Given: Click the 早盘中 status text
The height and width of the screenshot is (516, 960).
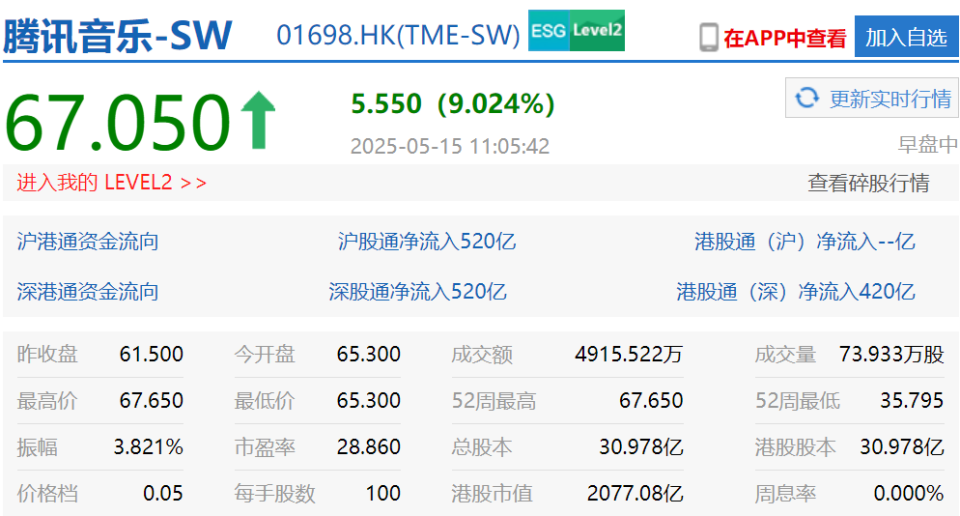Looking at the screenshot, I should 928,145.
